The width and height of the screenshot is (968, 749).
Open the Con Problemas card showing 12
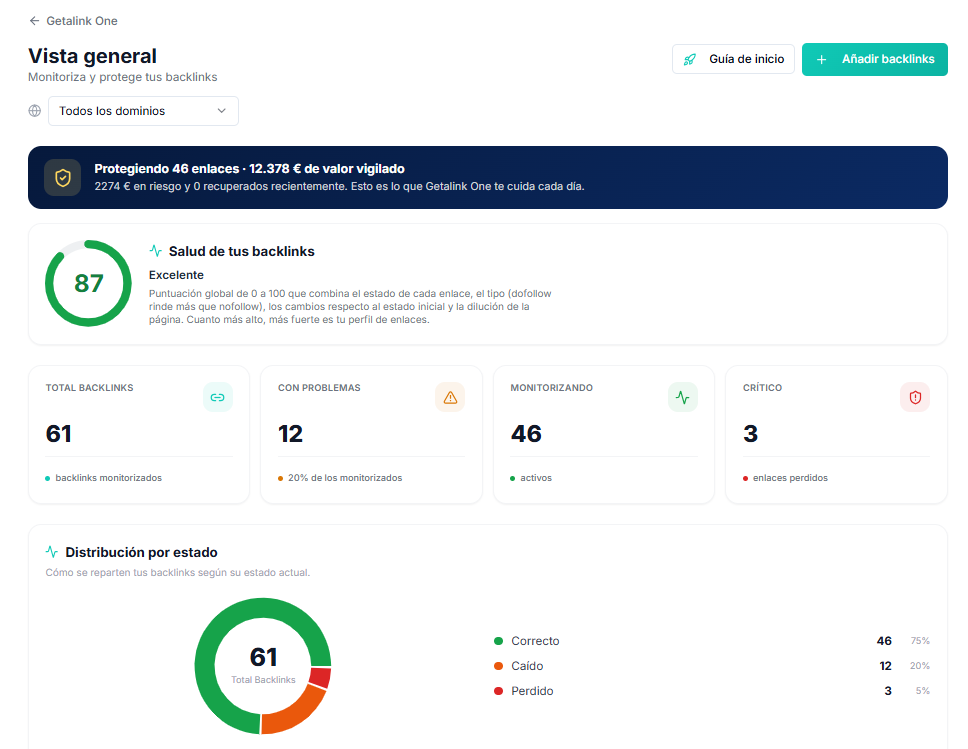coord(371,435)
